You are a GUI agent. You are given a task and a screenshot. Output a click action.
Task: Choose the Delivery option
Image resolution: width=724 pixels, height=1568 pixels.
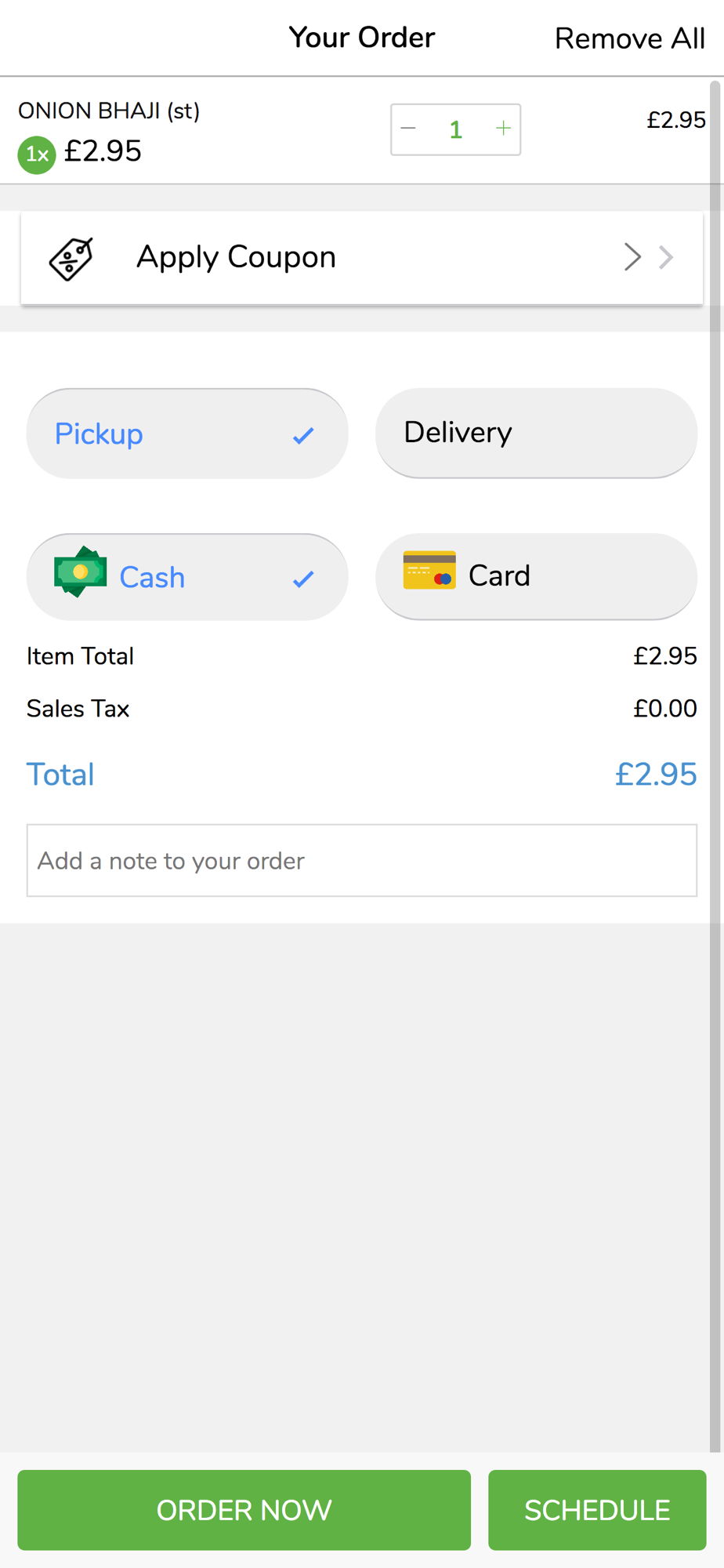pyautogui.click(x=536, y=433)
